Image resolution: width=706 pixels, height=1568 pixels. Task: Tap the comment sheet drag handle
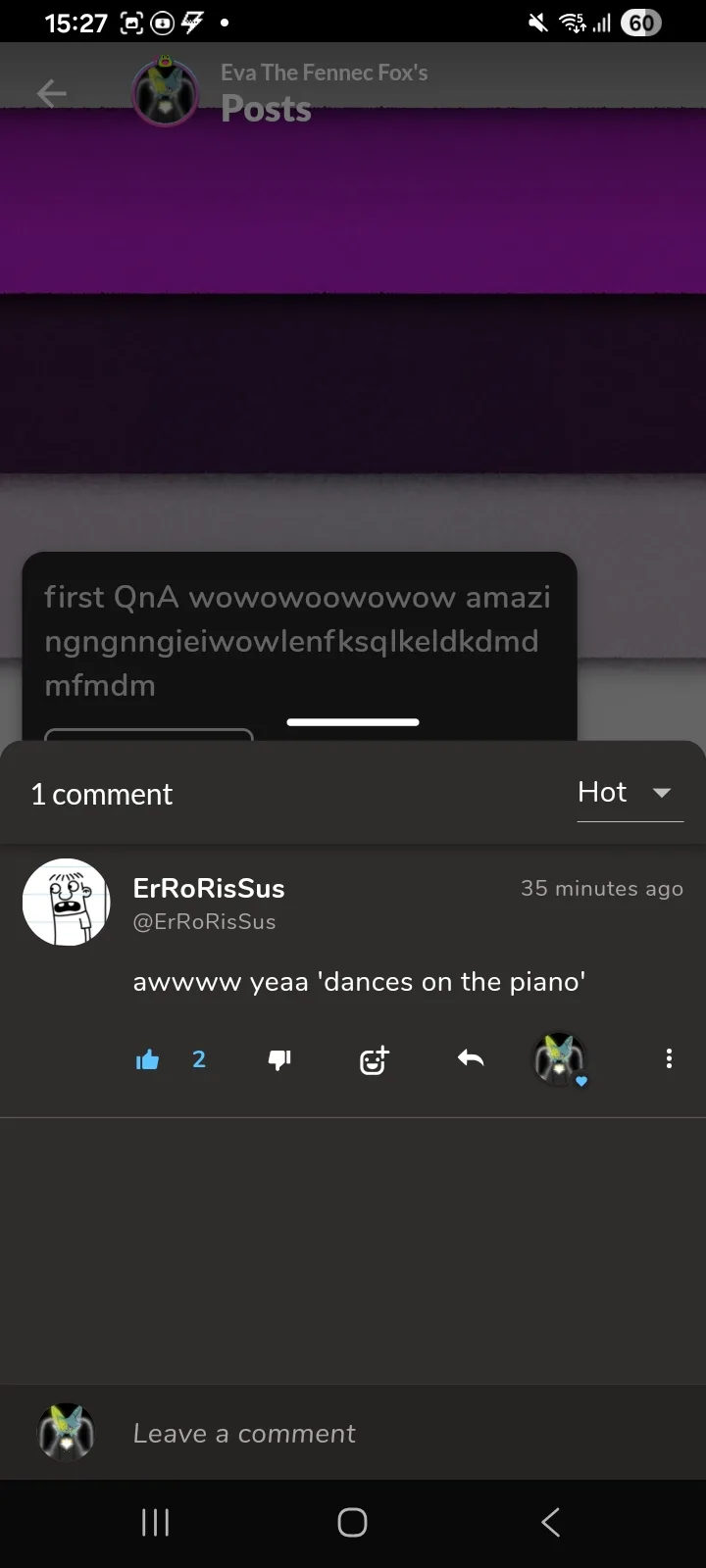pos(353,722)
